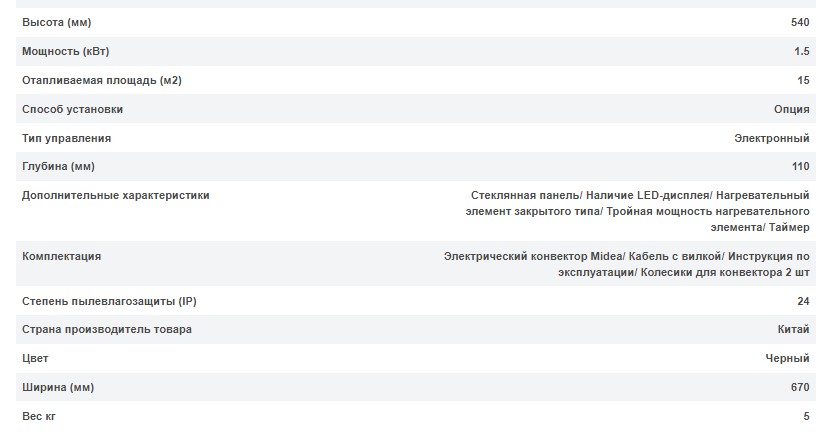Click the "Мощность (кВт)" row label
830x436 pixels.
coord(65,51)
